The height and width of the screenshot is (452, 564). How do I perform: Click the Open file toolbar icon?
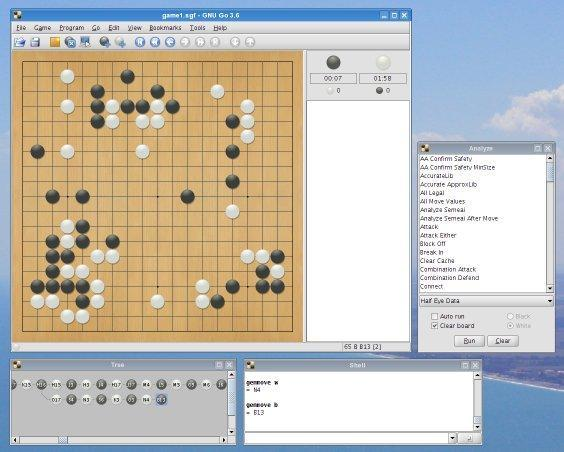[19, 42]
